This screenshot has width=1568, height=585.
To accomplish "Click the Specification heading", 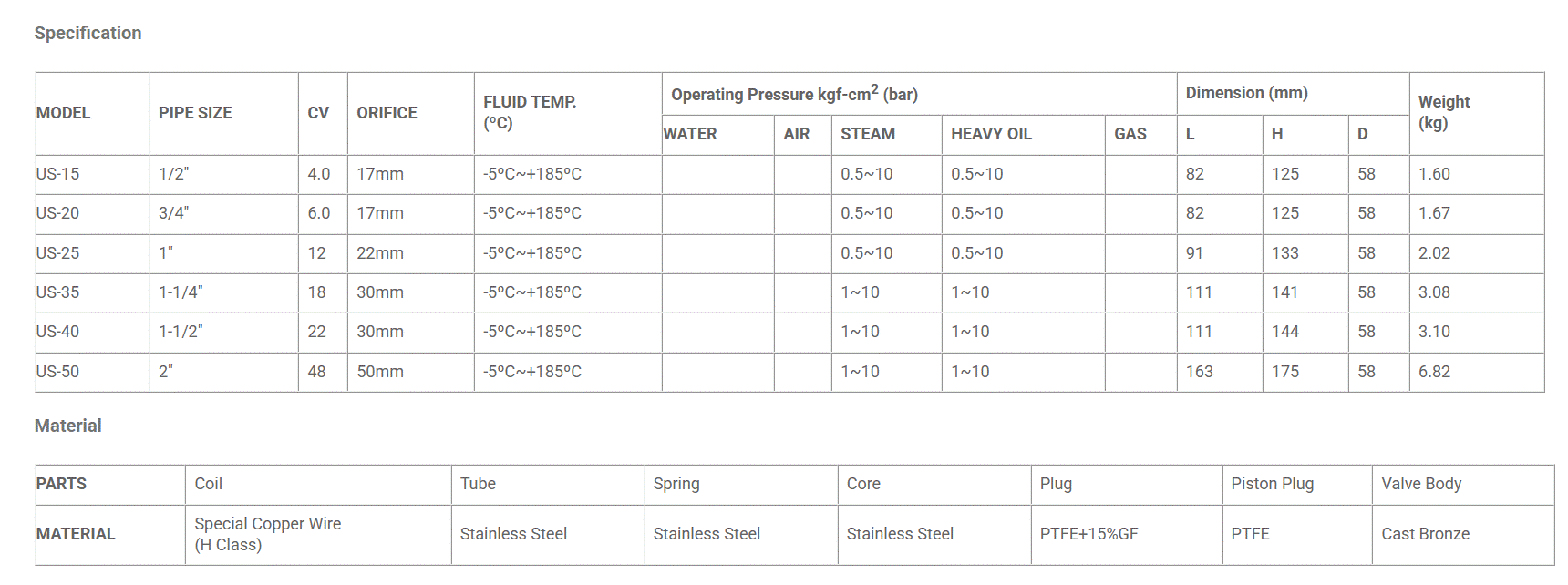I will [x=88, y=33].
